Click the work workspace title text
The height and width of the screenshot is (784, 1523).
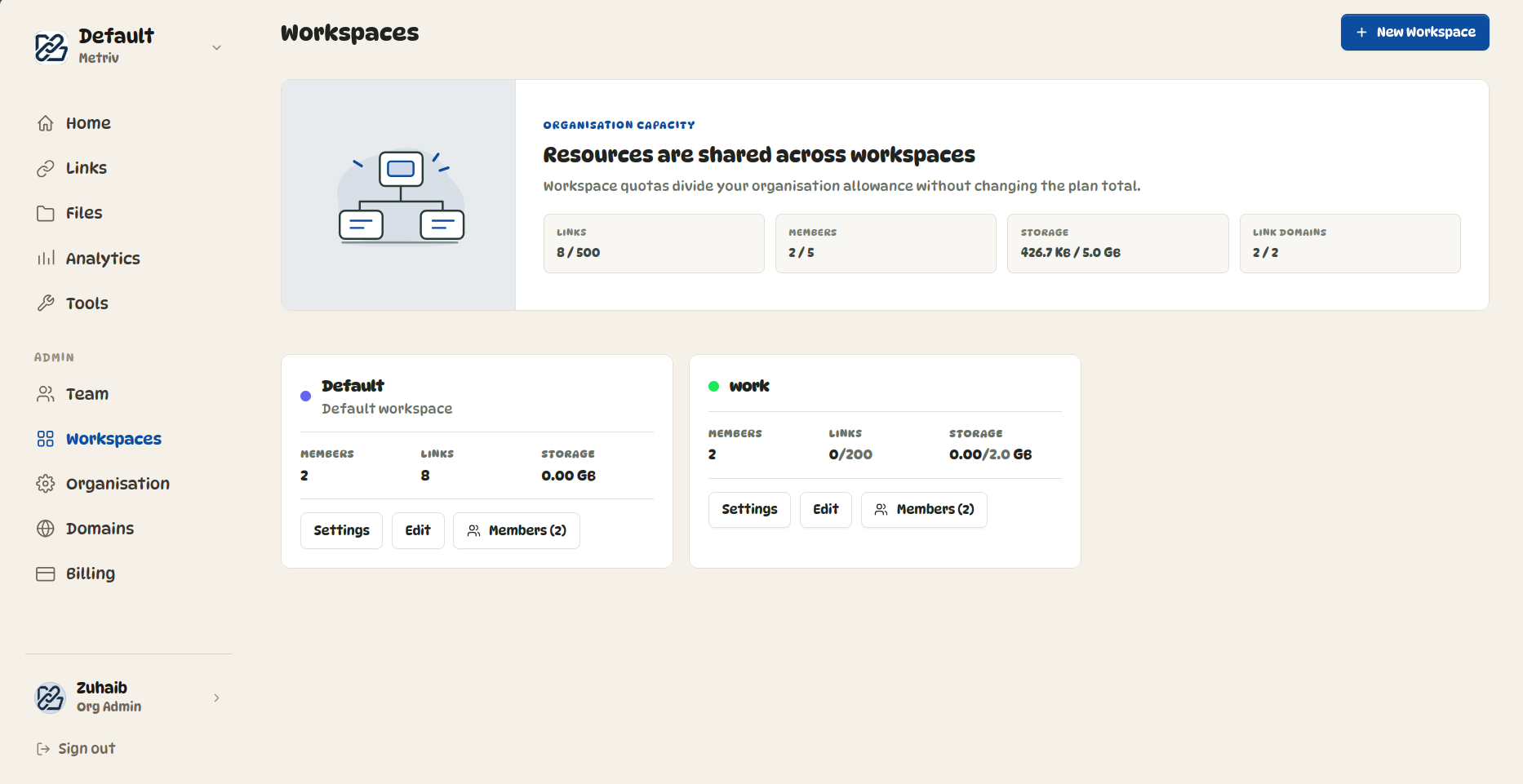click(749, 386)
